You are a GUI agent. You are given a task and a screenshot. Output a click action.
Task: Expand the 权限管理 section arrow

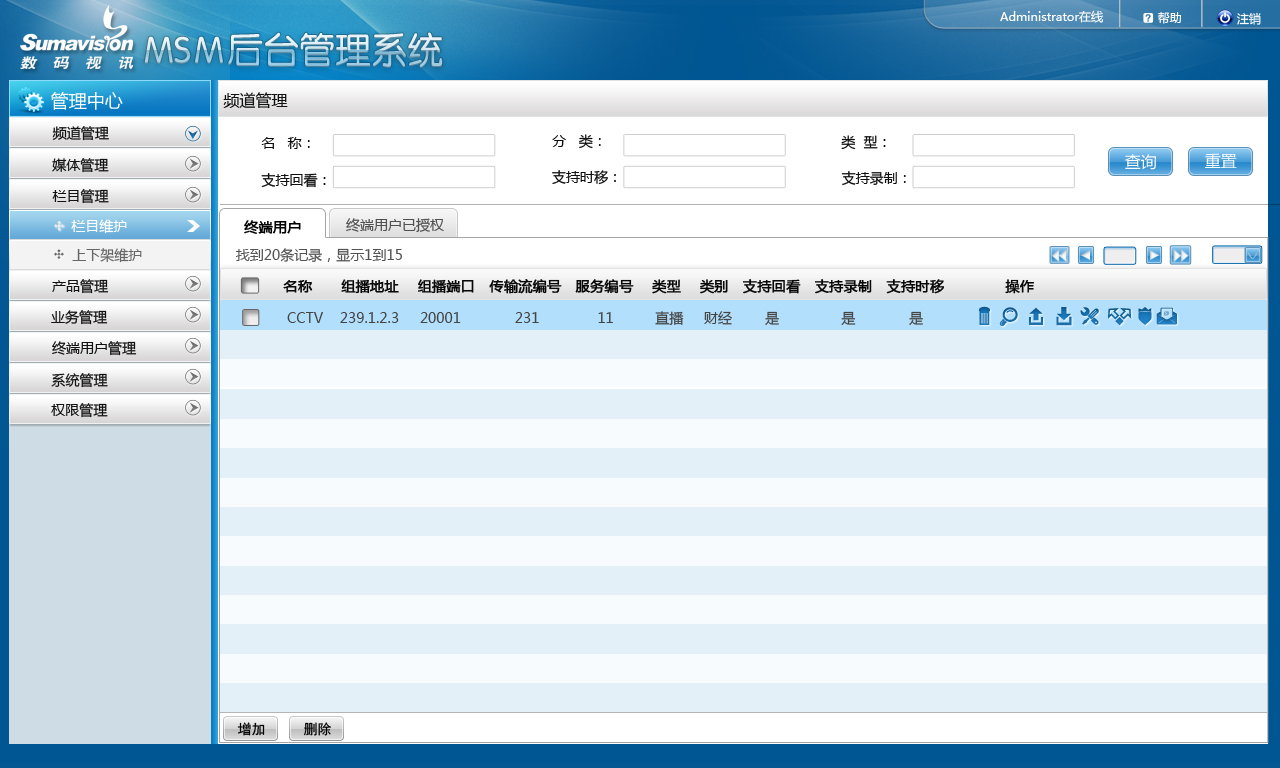[x=193, y=408]
